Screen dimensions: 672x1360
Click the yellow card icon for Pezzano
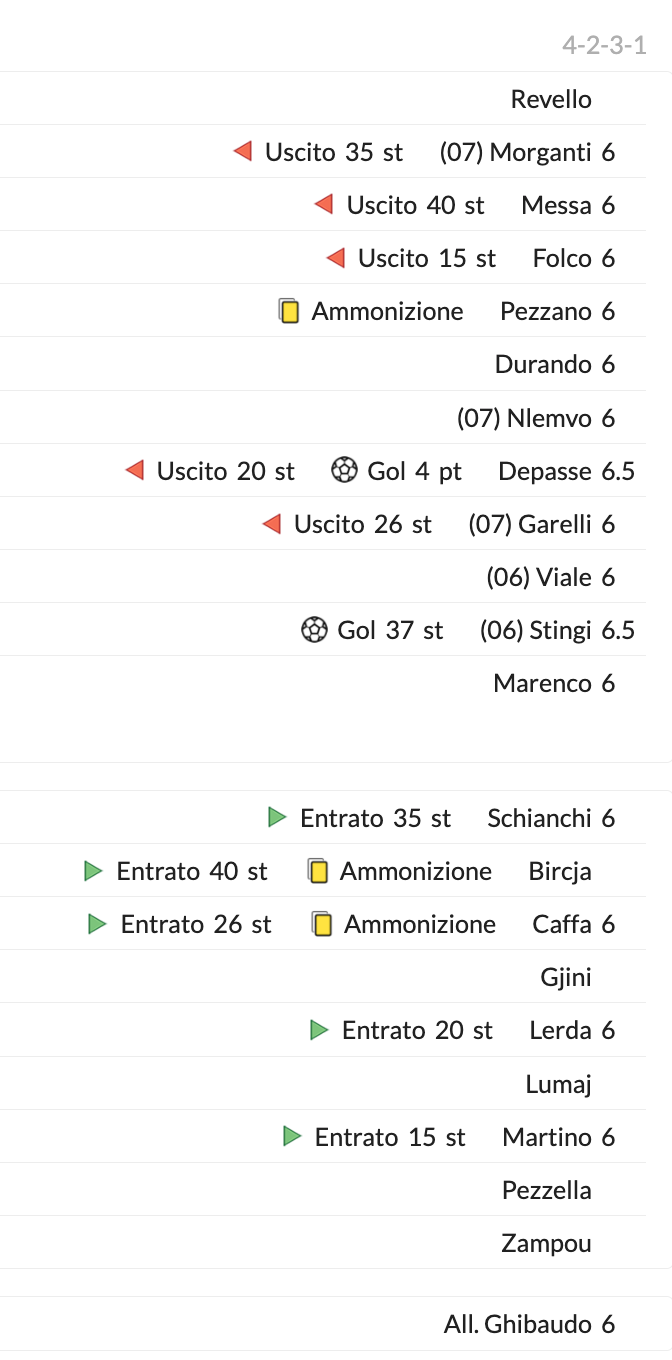pyautogui.click(x=289, y=311)
